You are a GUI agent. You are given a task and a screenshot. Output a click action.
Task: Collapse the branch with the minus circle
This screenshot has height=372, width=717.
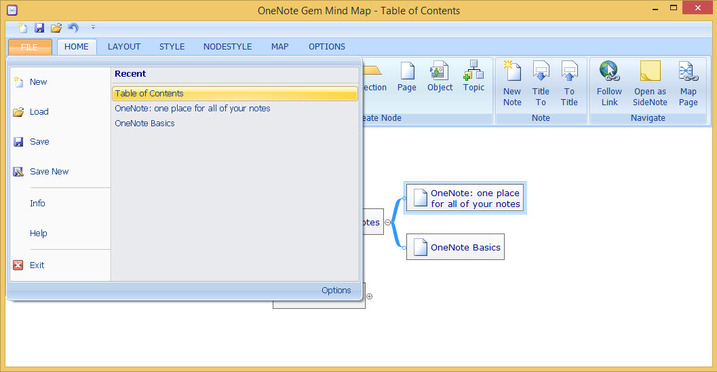pyautogui.click(x=388, y=223)
